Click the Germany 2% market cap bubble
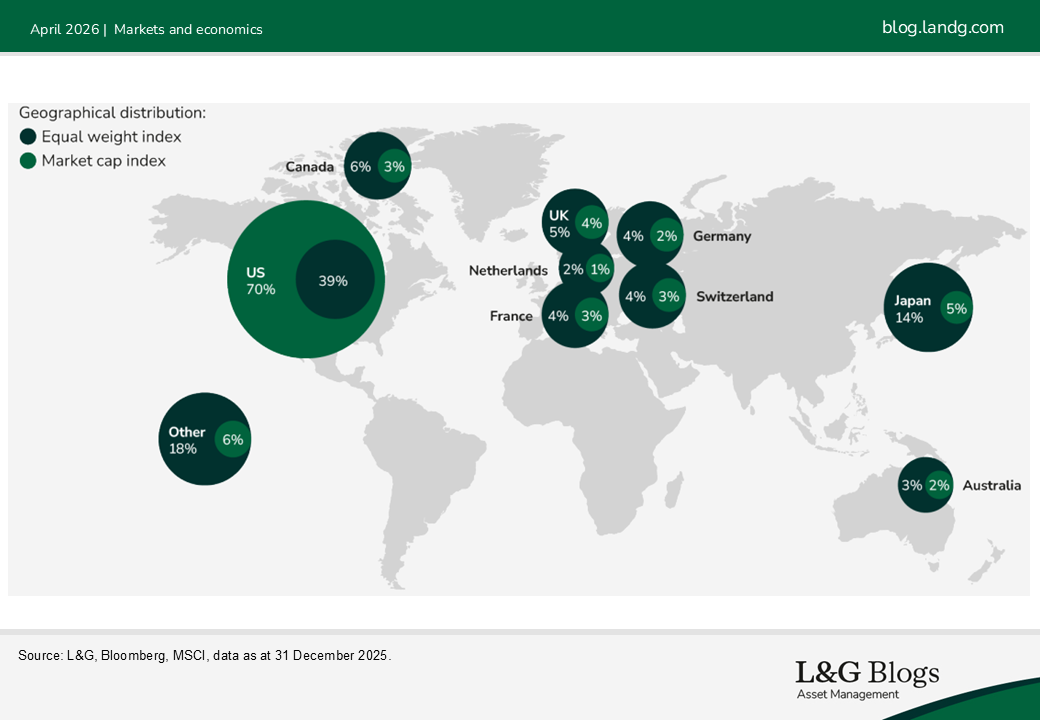This screenshot has width=1040, height=720. point(666,237)
